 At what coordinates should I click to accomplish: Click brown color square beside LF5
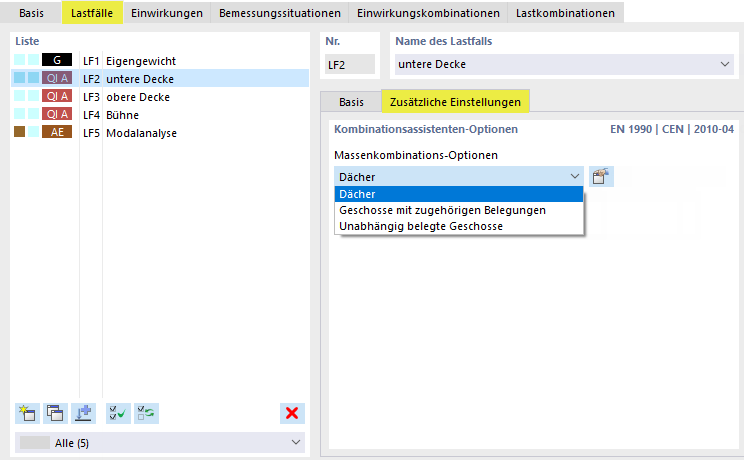click(19, 131)
